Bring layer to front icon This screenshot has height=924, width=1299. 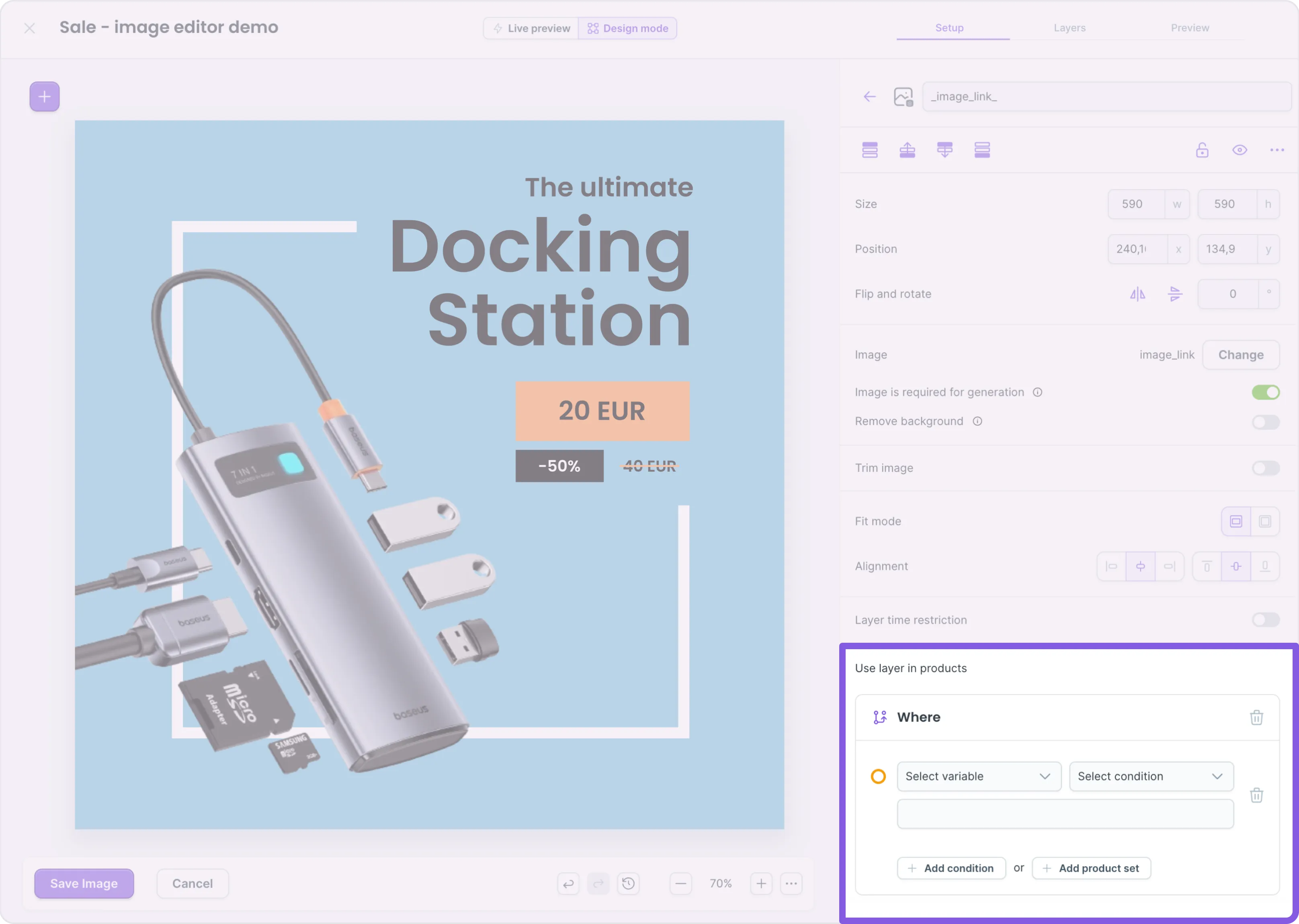coord(870,150)
